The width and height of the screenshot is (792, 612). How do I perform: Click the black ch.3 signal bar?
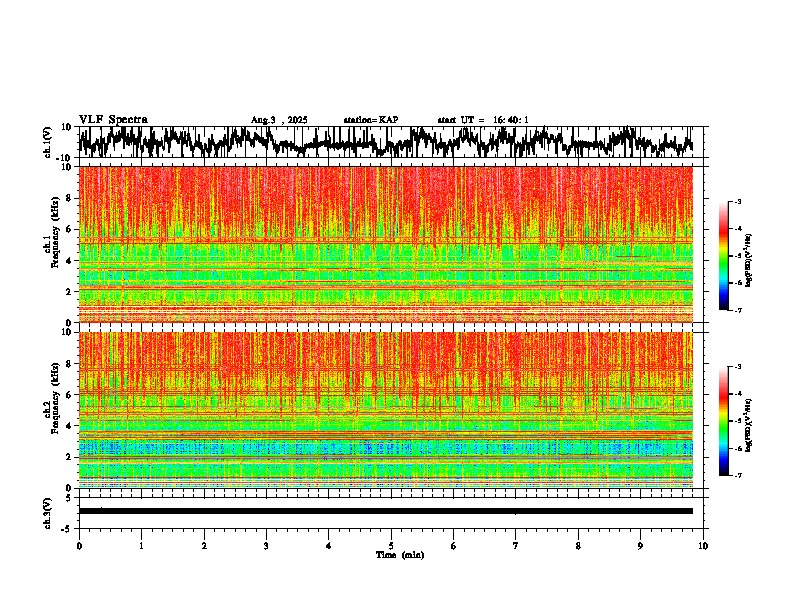[x=385, y=511]
